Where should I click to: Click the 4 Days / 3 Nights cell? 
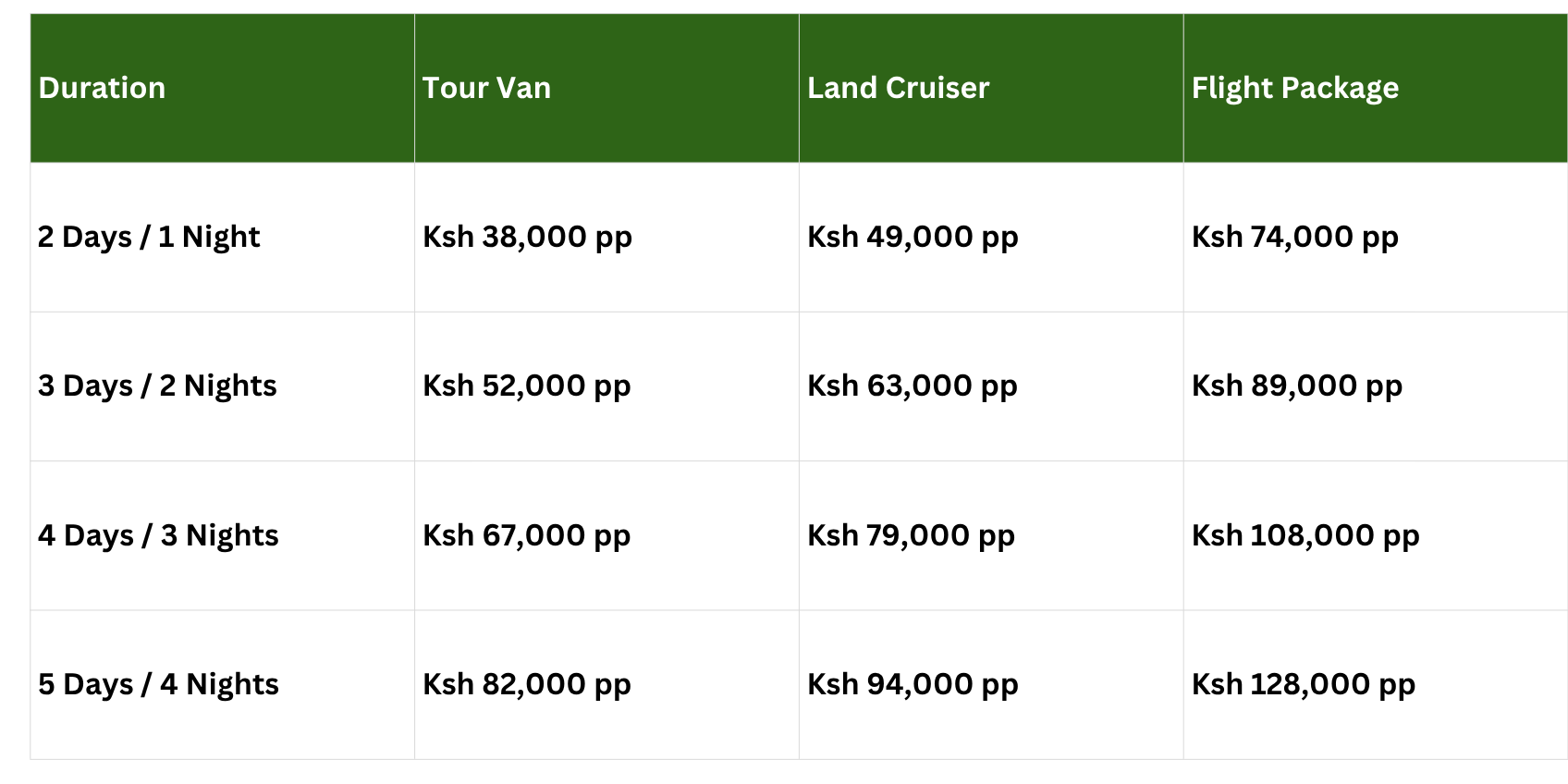pos(158,535)
